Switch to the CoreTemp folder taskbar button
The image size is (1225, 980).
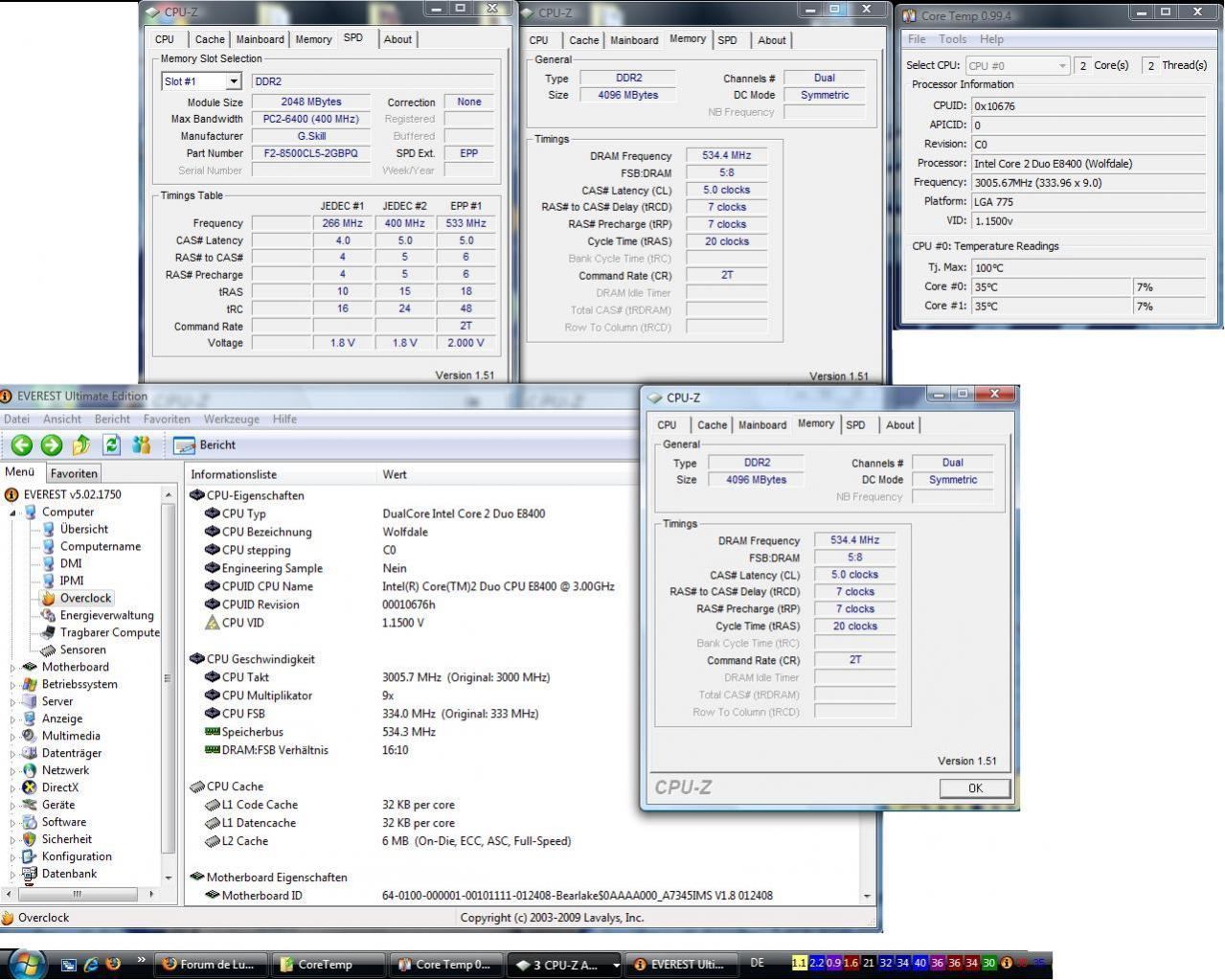coord(329,965)
